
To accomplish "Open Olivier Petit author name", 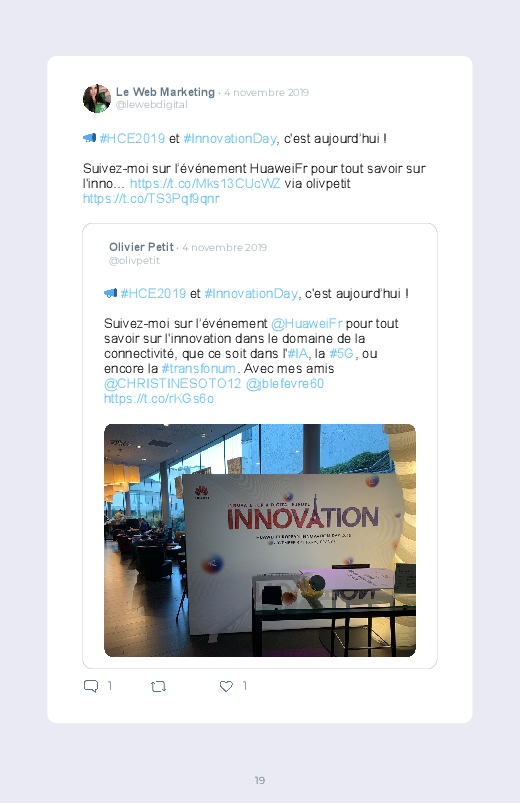I will (x=141, y=247).
